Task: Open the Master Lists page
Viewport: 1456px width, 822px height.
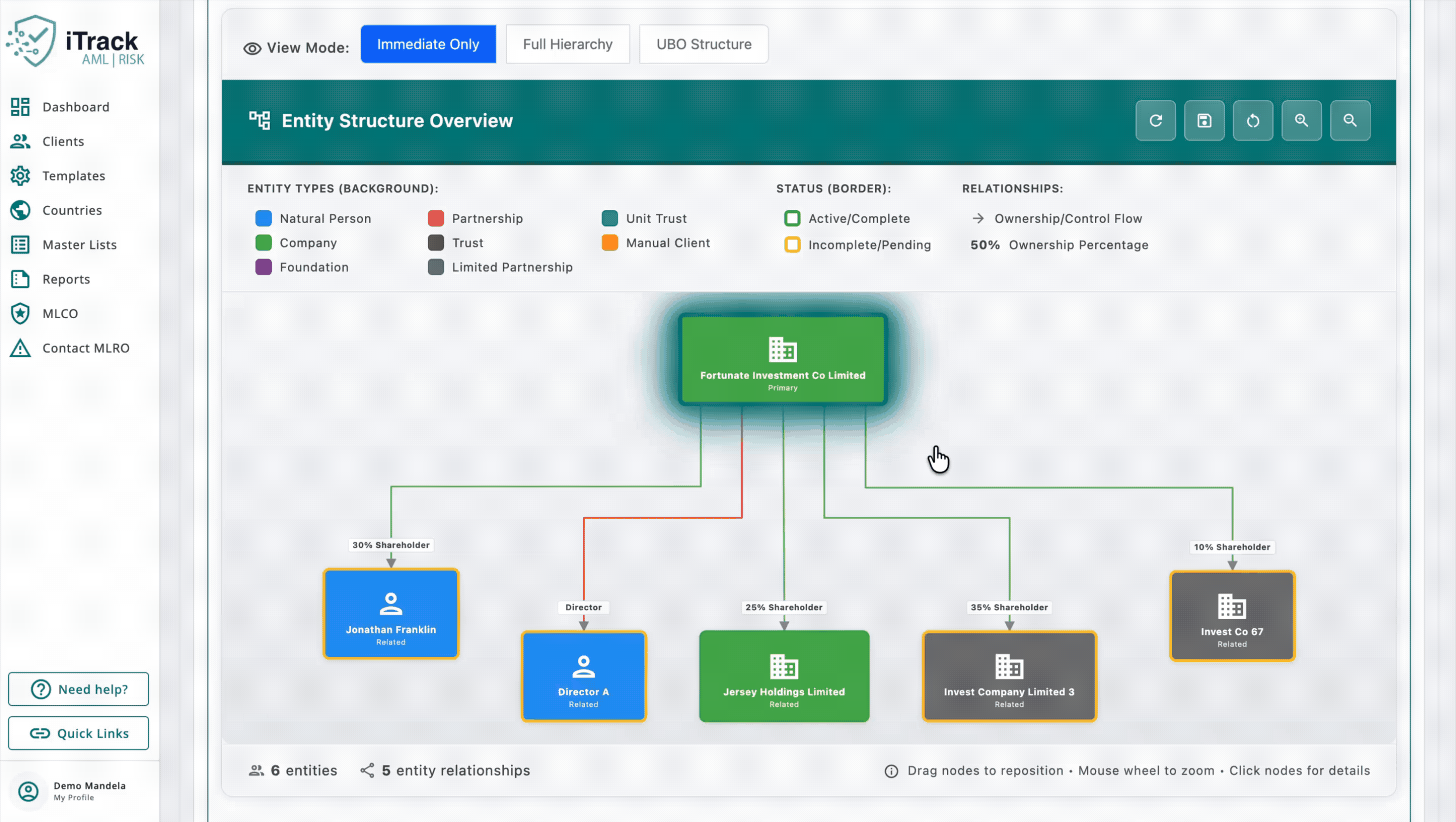Action: point(79,245)
